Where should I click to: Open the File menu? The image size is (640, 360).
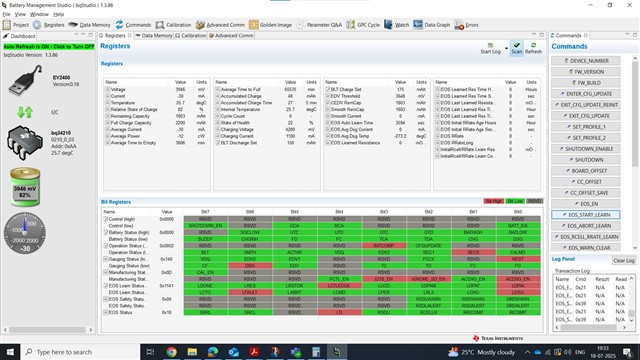[6, 14]
